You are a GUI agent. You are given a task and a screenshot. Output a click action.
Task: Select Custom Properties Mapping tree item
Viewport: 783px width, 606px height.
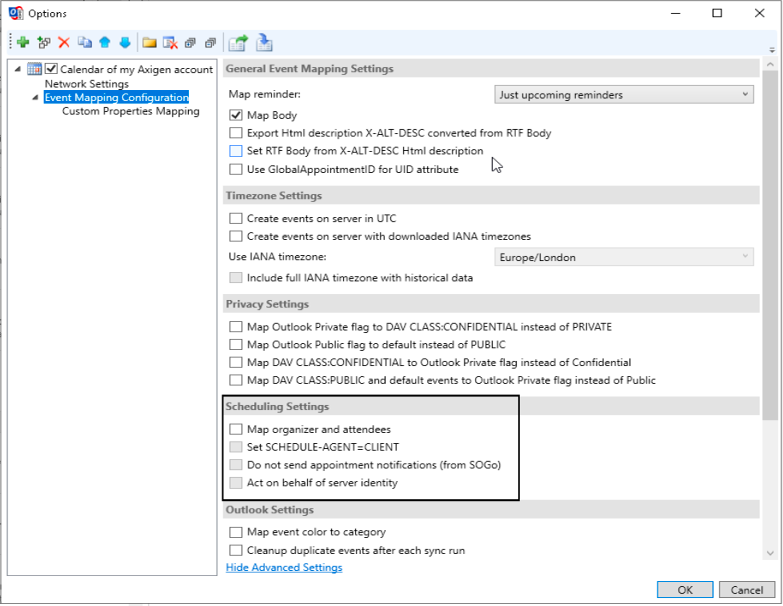(x=131, y=111)
